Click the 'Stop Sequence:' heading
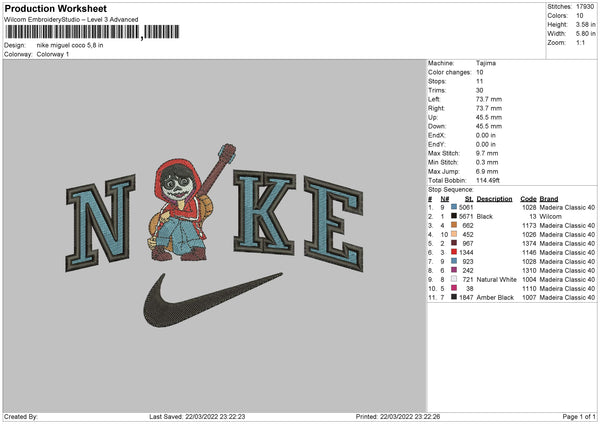 point(451,189)
